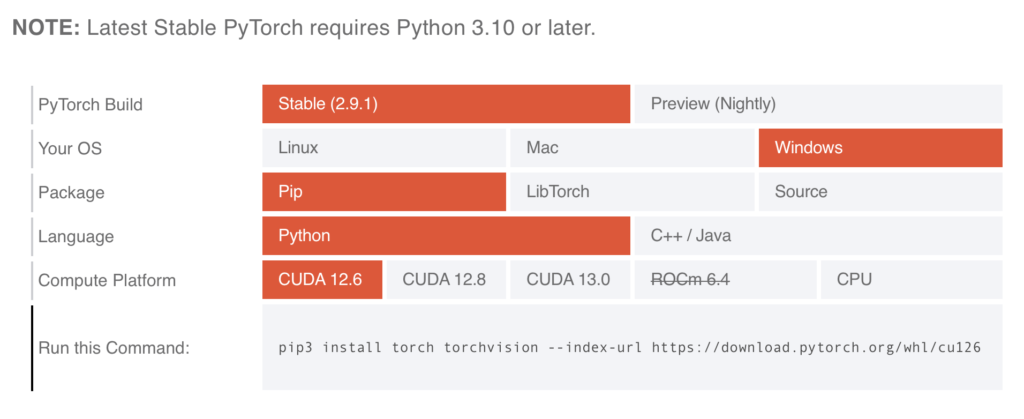Select CUDA 13.0 compute platform

569,280
